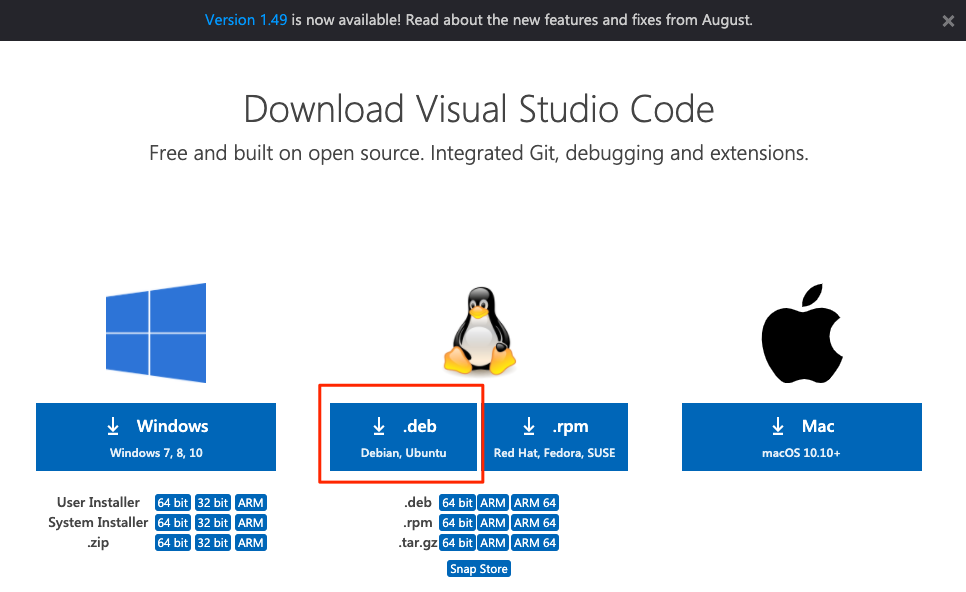Get the User Installer 32 bit for Windows
The height and width of the screenshot is (592, 966).
click(x=213, y=503)
